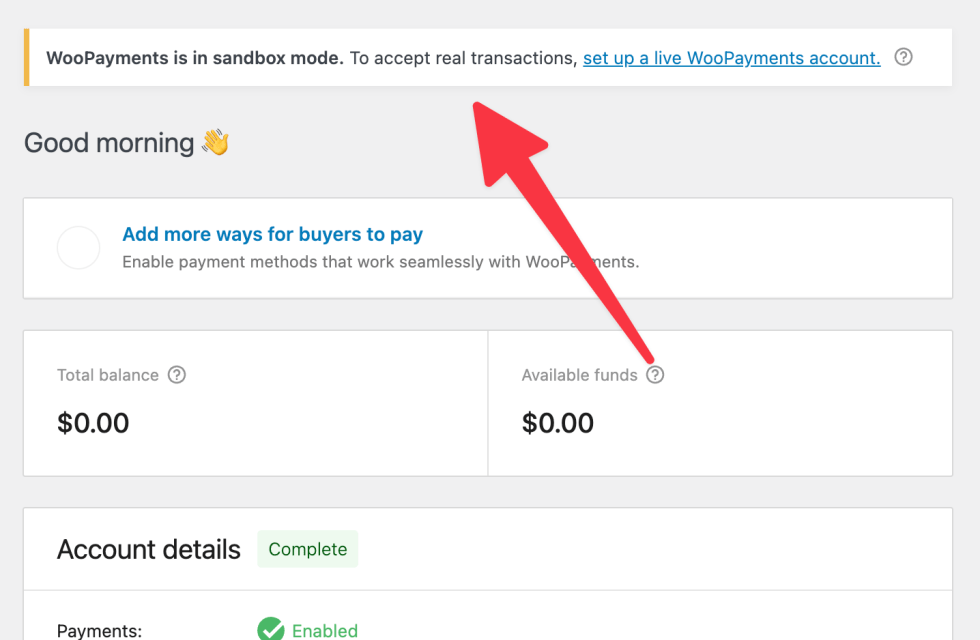Click the Total balance help icon

tap(177, 375)
